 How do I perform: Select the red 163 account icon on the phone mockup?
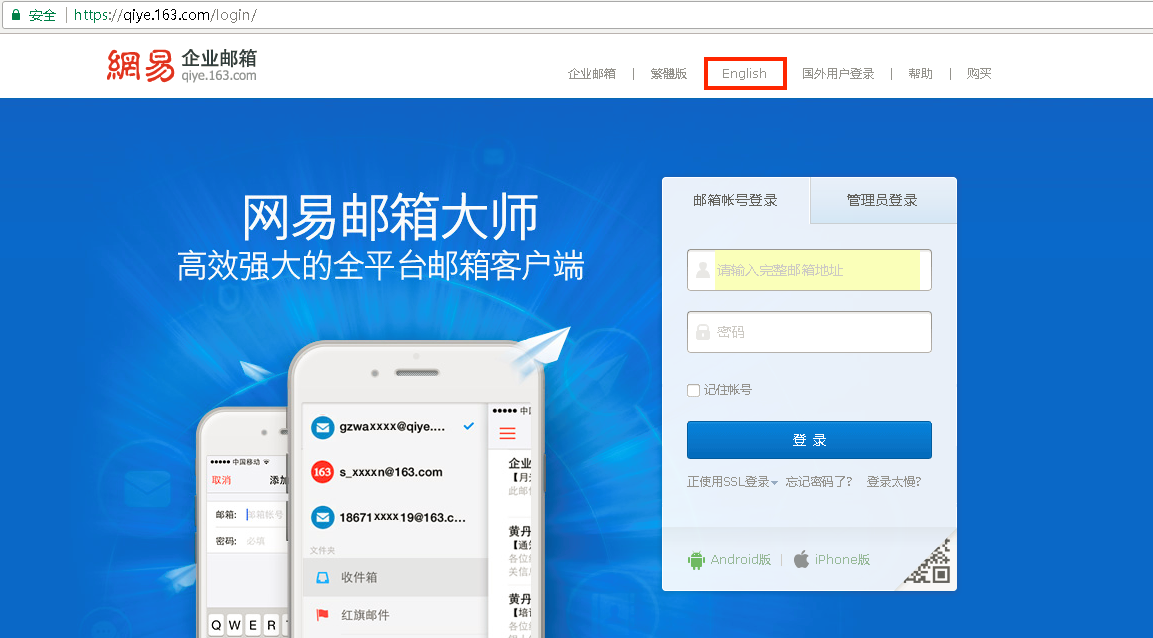tap(322, 472)
